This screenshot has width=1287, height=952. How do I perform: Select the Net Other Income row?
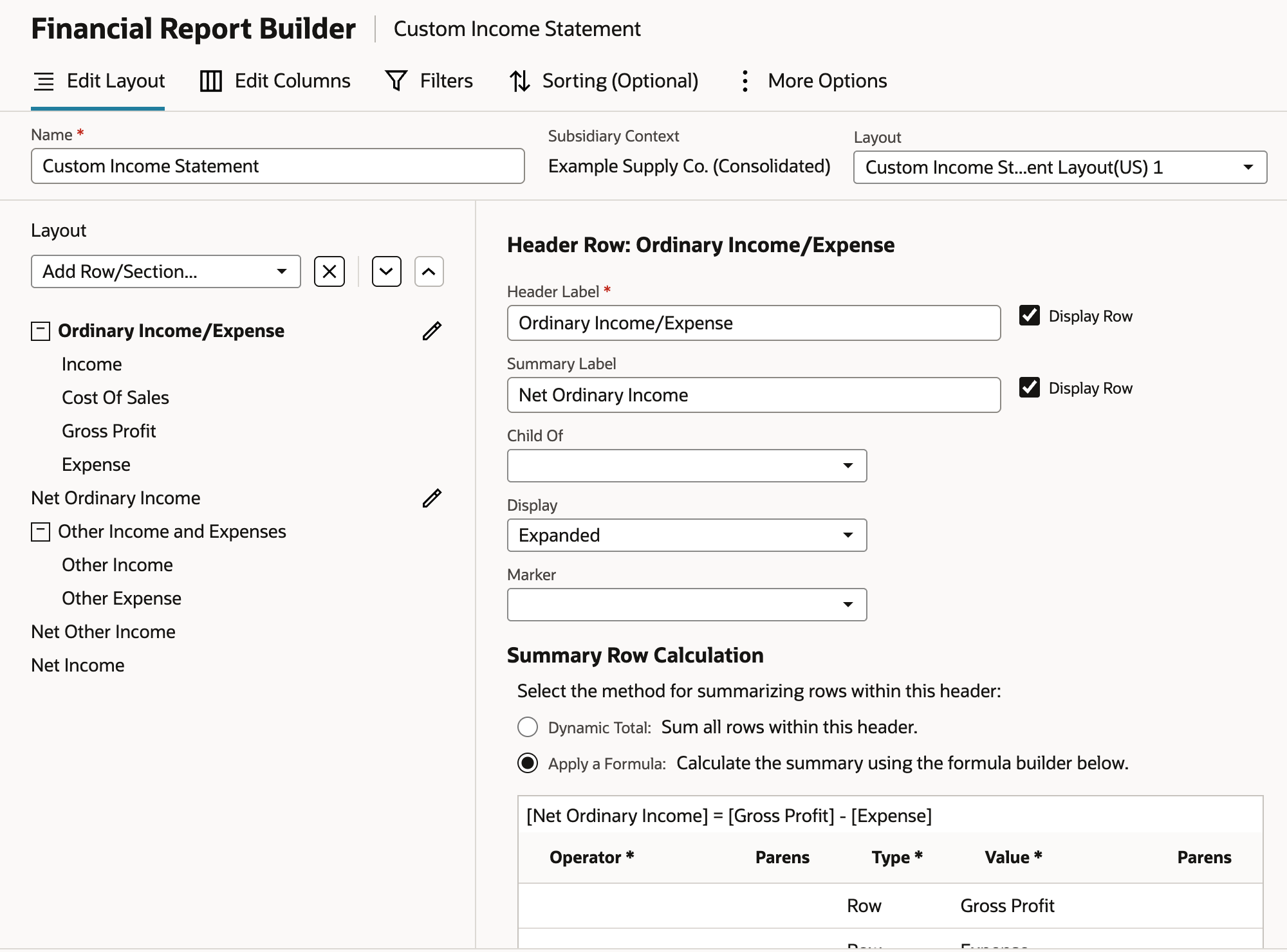coord(103,632)
